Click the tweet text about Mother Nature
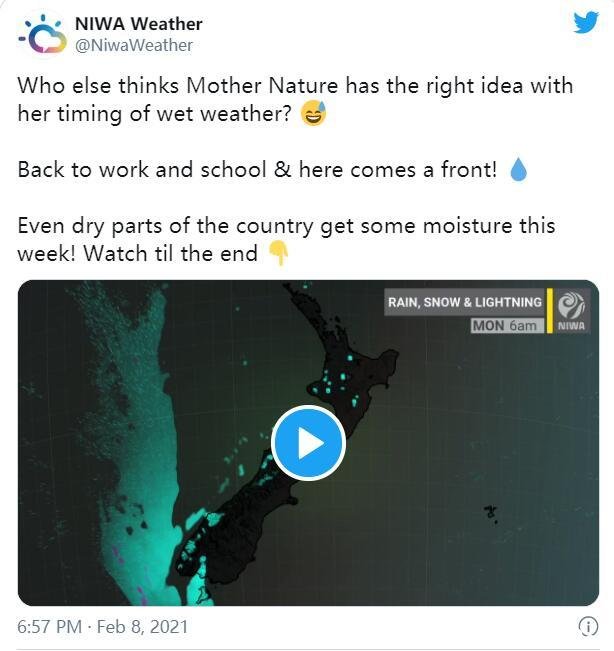This screenshot has width=614, height=651. pos(296,100)
